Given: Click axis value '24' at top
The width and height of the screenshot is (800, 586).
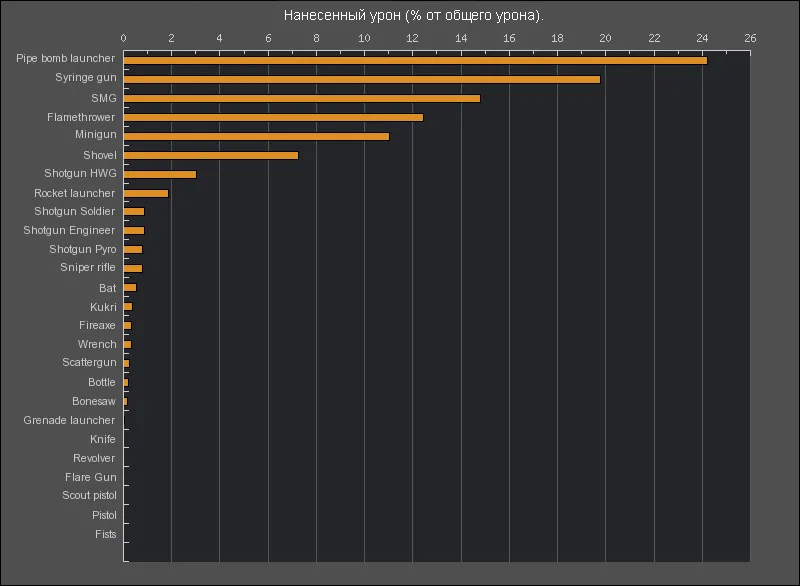Looking at the screenshot, I should [702, 38].
